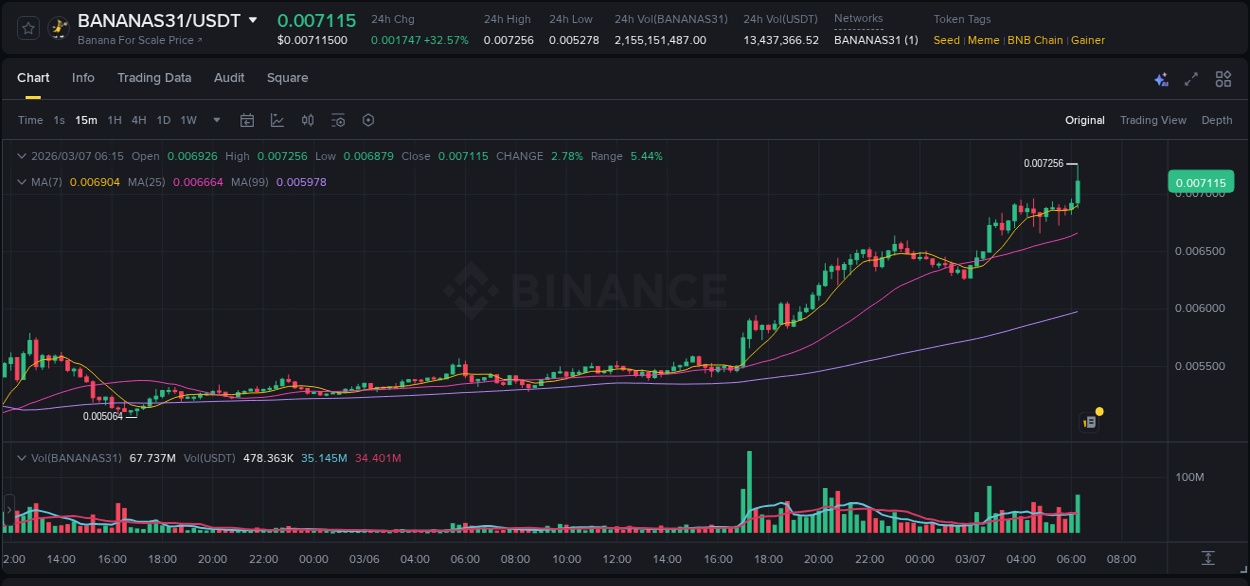Select the 1H timeframe

(x=114, y=120)
